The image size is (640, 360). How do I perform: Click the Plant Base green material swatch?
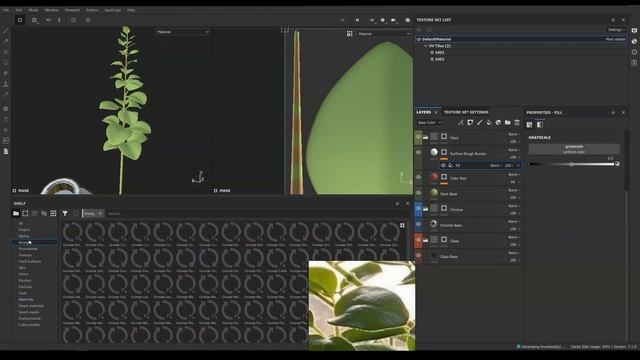pos(433,193)
